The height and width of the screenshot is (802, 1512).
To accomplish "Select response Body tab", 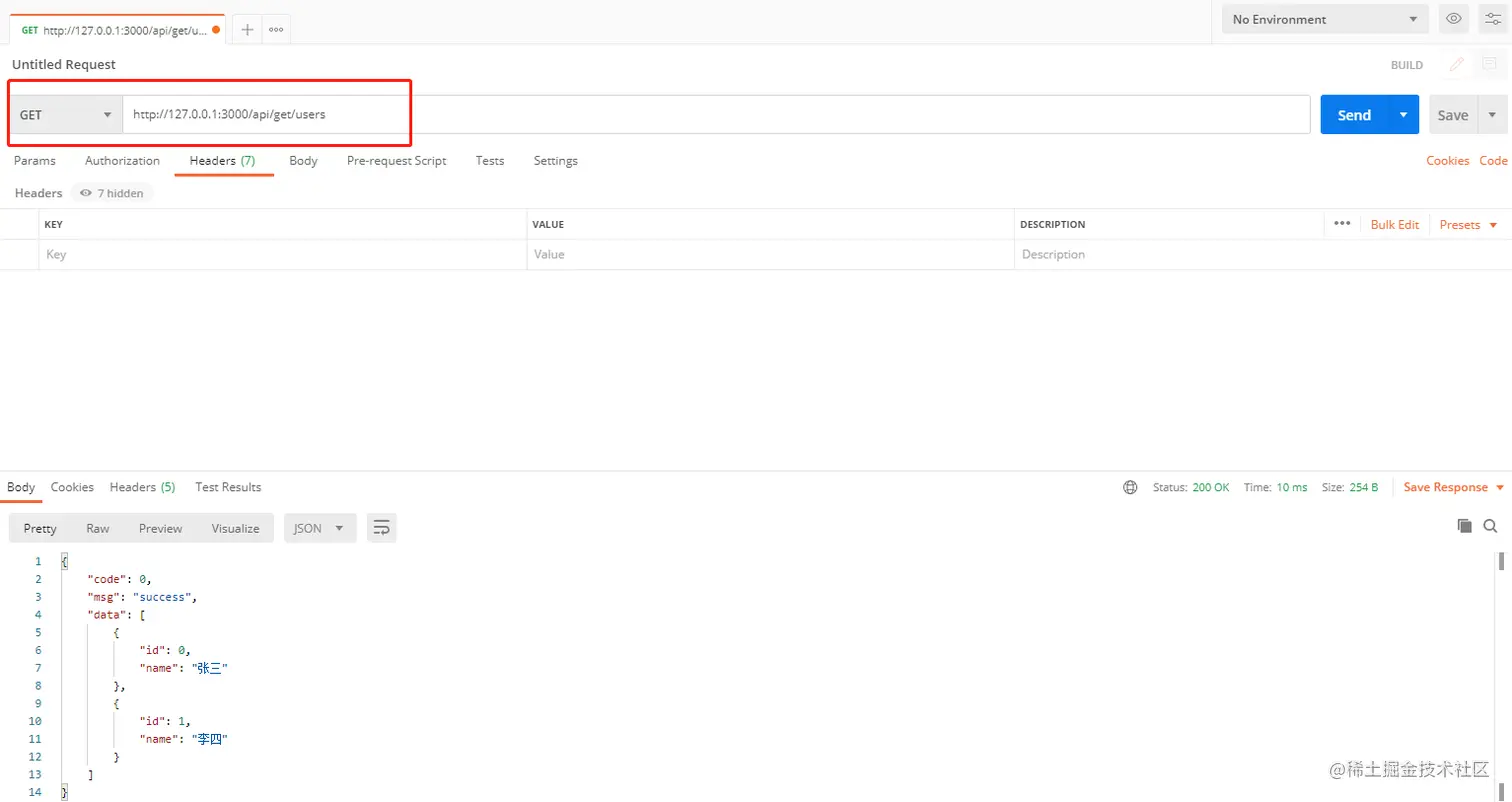I will (21, 487).
